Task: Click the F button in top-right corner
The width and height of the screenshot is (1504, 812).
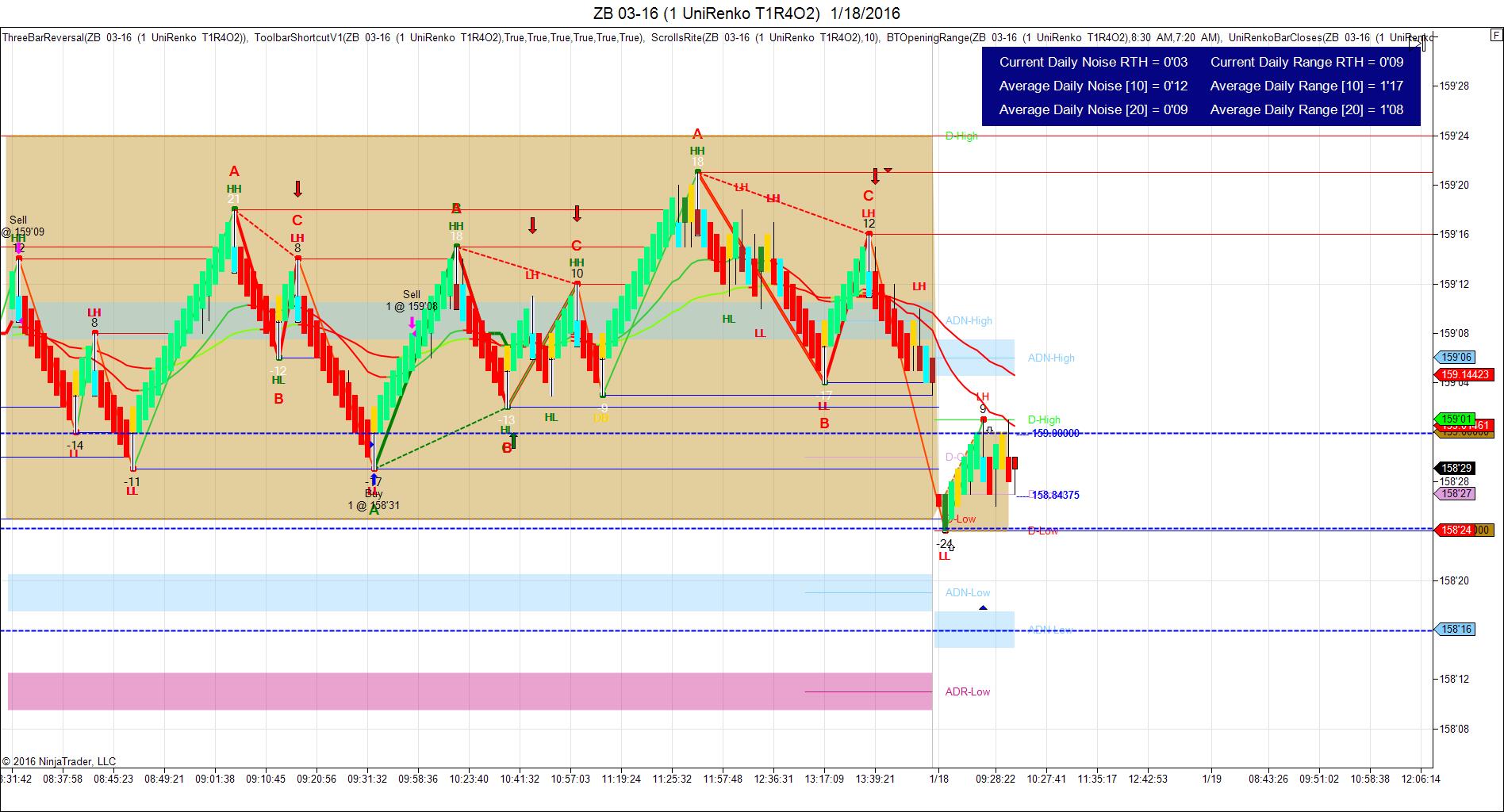Action: click(x=1495, y=36)
